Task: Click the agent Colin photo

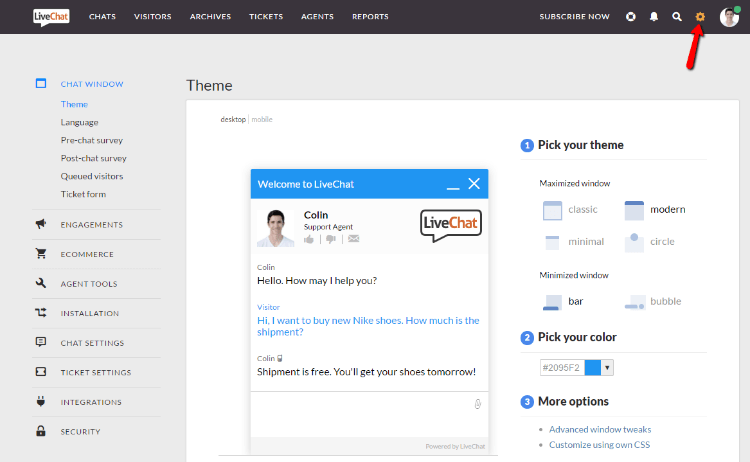Action: pyautogui.click(x=276, y=228)
